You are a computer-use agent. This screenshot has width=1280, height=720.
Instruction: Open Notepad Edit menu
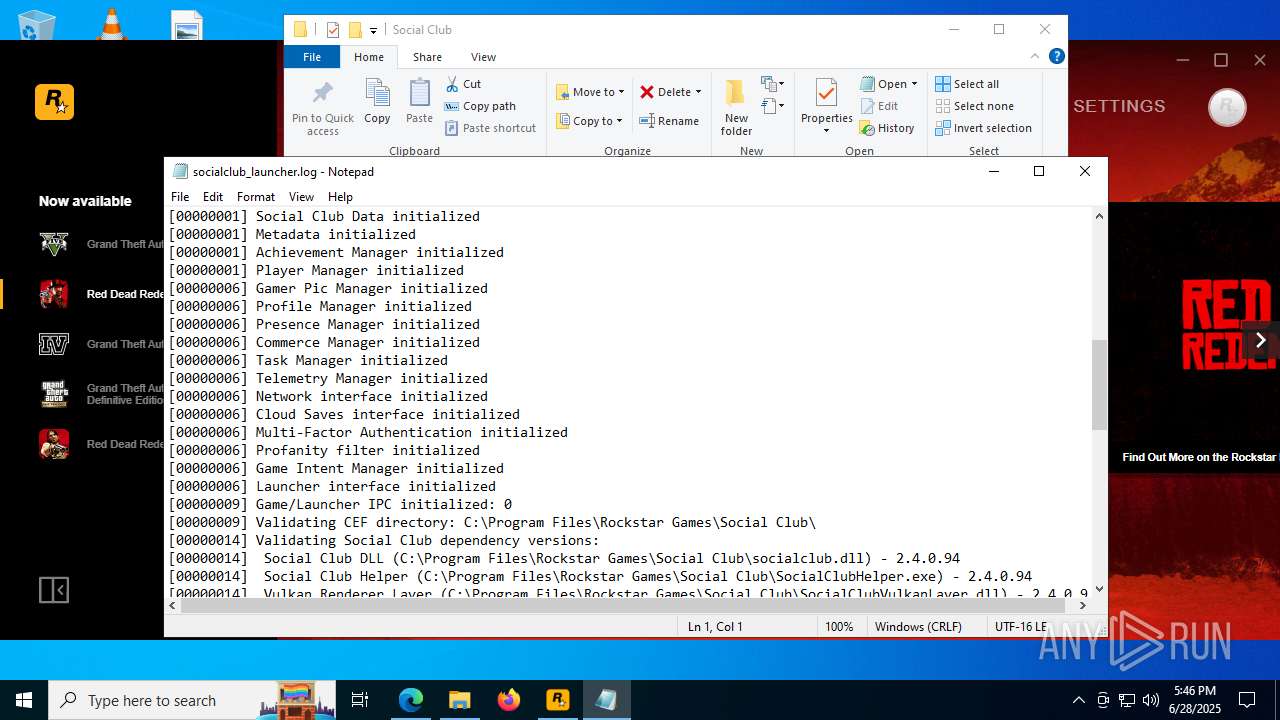213,197
